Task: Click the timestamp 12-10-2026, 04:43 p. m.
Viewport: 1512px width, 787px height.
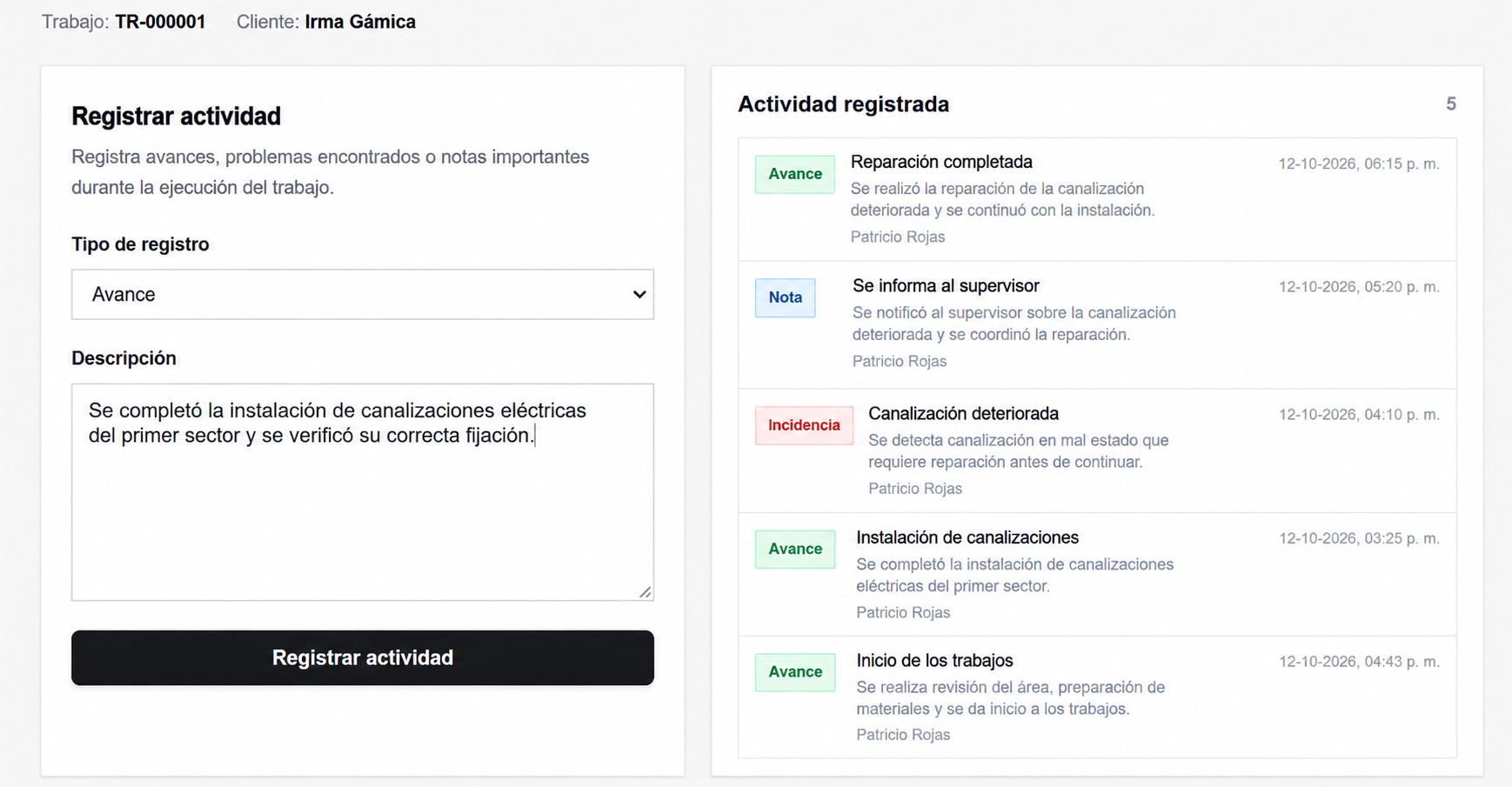Action: pos(1359,662)
